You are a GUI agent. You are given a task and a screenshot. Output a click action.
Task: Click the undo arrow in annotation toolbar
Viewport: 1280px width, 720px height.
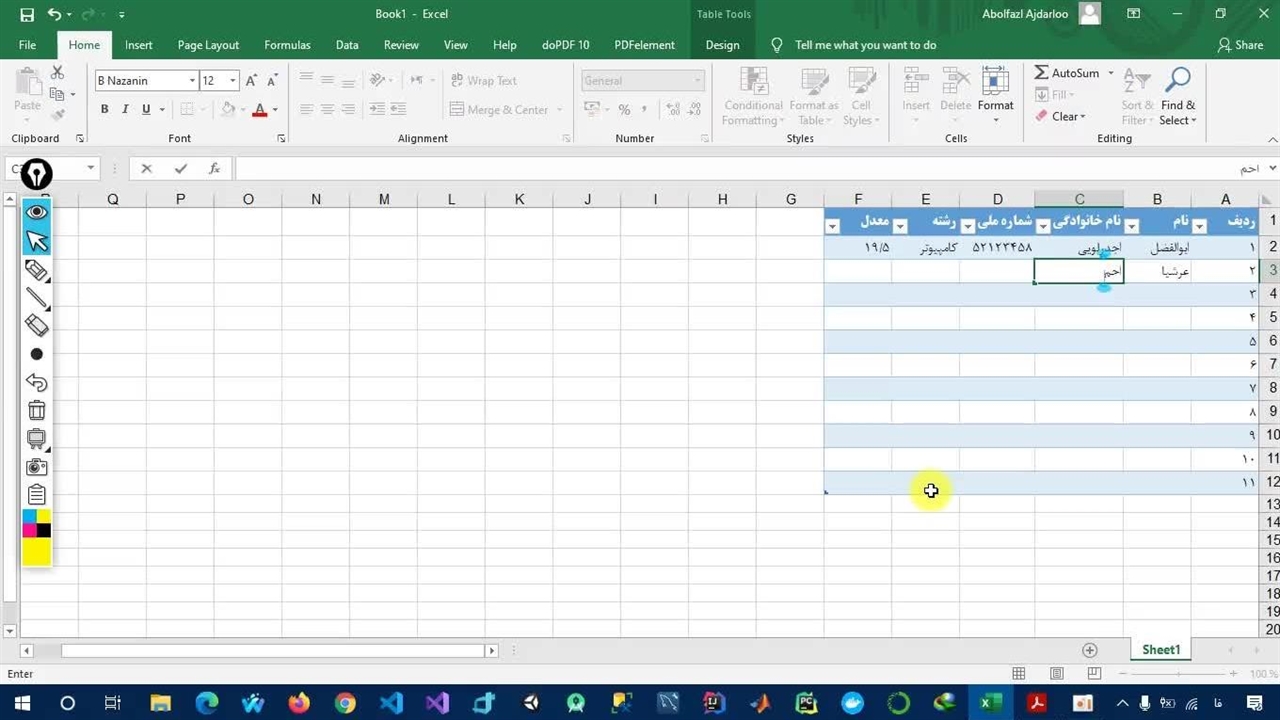coord(37,382)
